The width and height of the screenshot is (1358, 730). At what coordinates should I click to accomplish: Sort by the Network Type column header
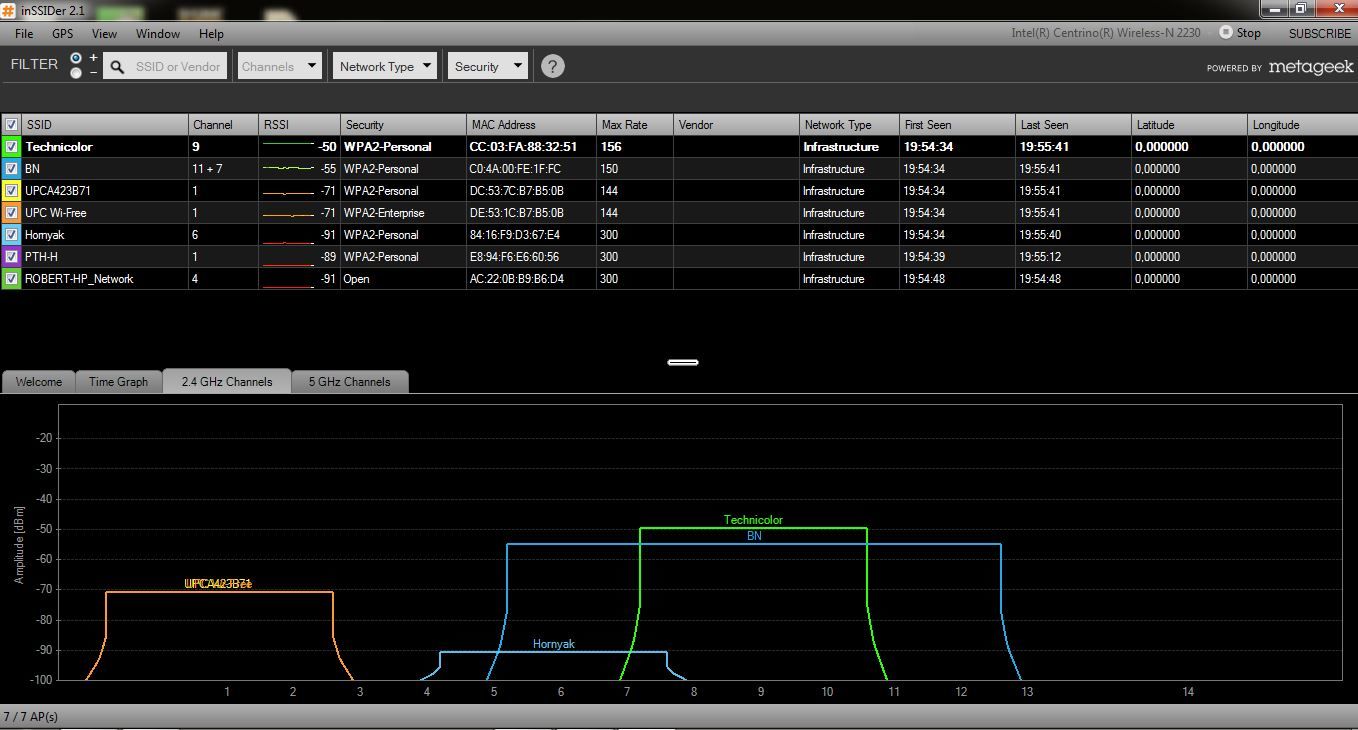point(849,125)
